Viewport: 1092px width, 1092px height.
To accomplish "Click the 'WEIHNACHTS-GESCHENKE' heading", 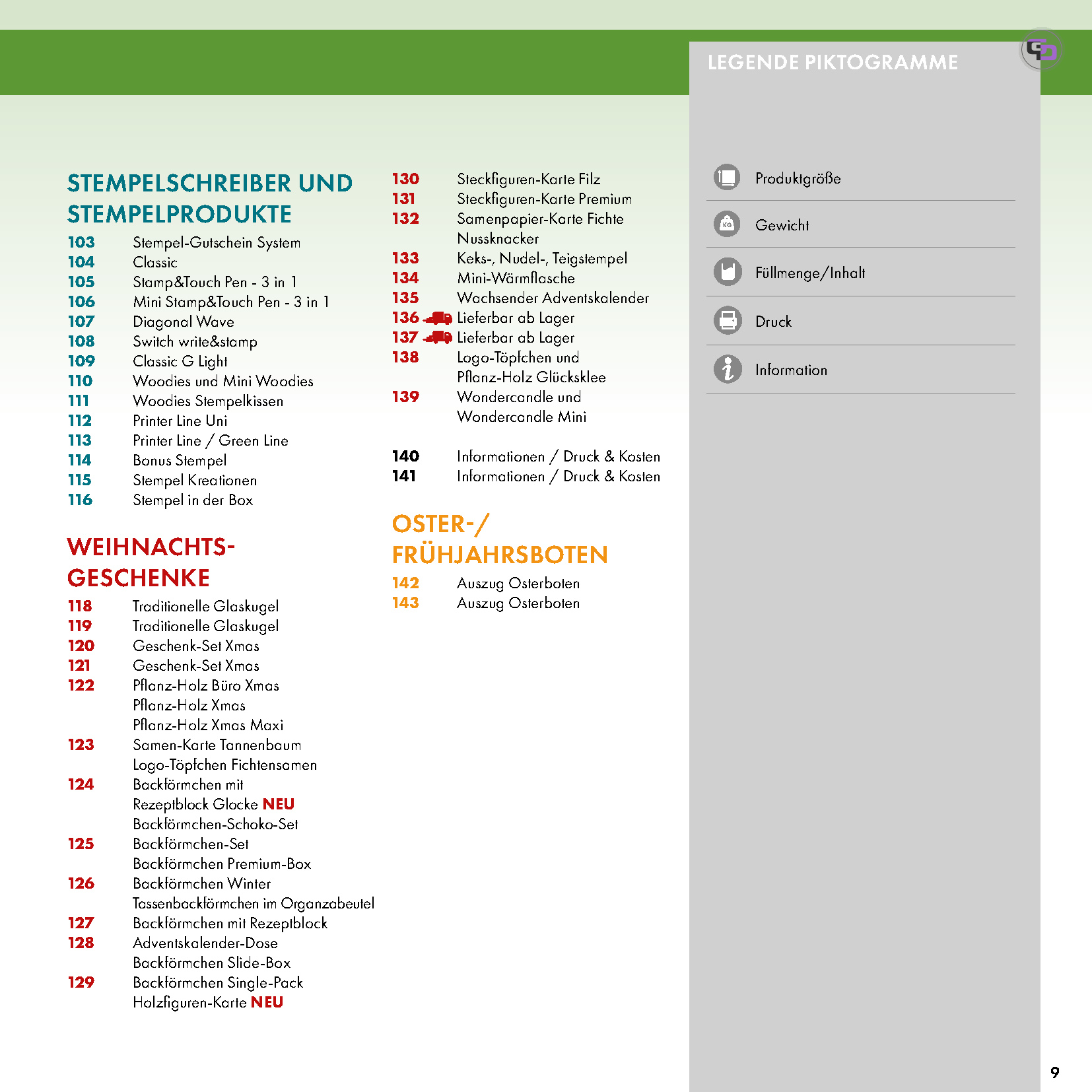I will (151, 563).
